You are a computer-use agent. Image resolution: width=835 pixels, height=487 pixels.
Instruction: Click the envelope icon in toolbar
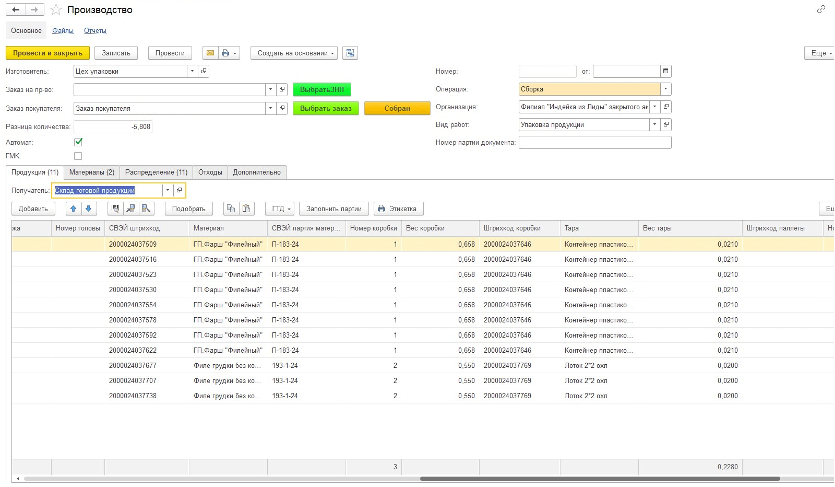point(210,53)
